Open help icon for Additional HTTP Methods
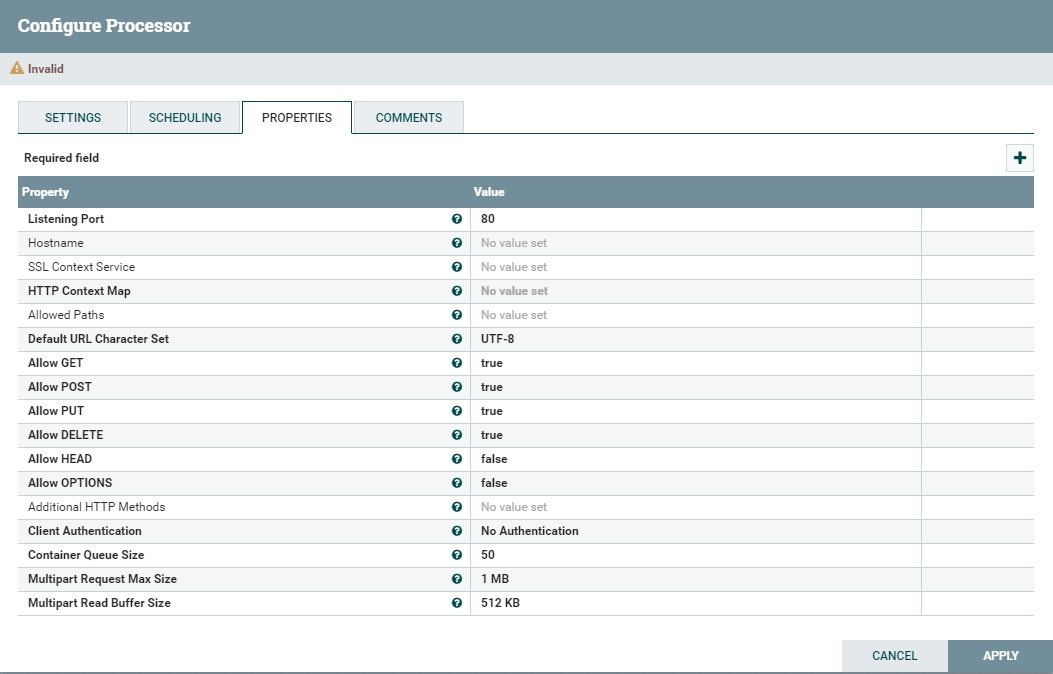The image size is (1053, 674). click(457, 507)
